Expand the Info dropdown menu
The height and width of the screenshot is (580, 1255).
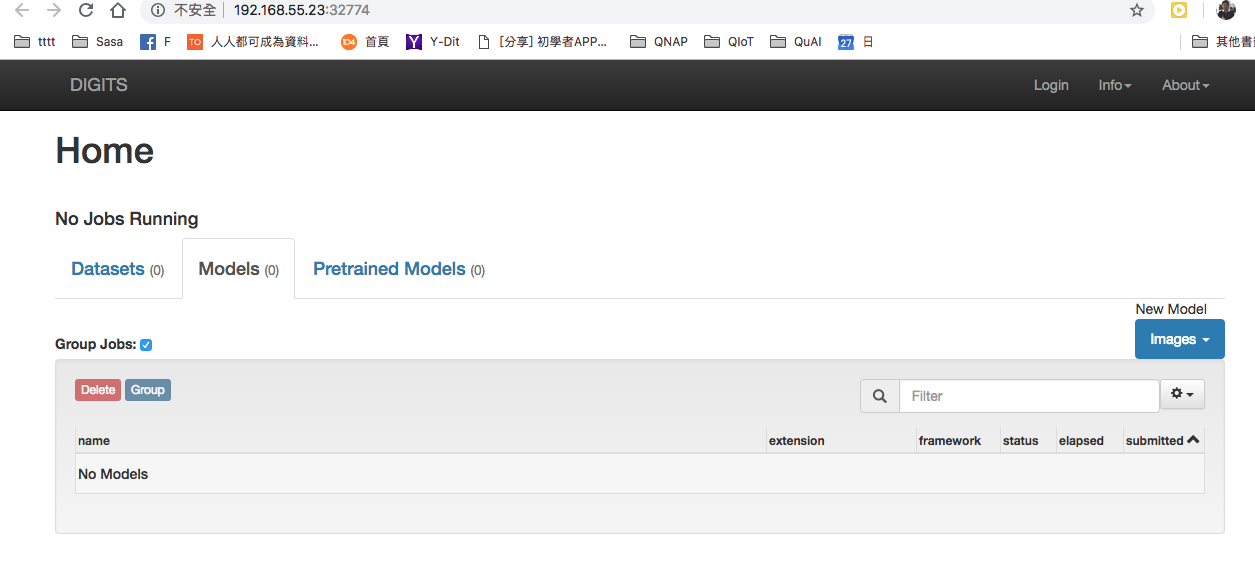tap(1115, 85)
